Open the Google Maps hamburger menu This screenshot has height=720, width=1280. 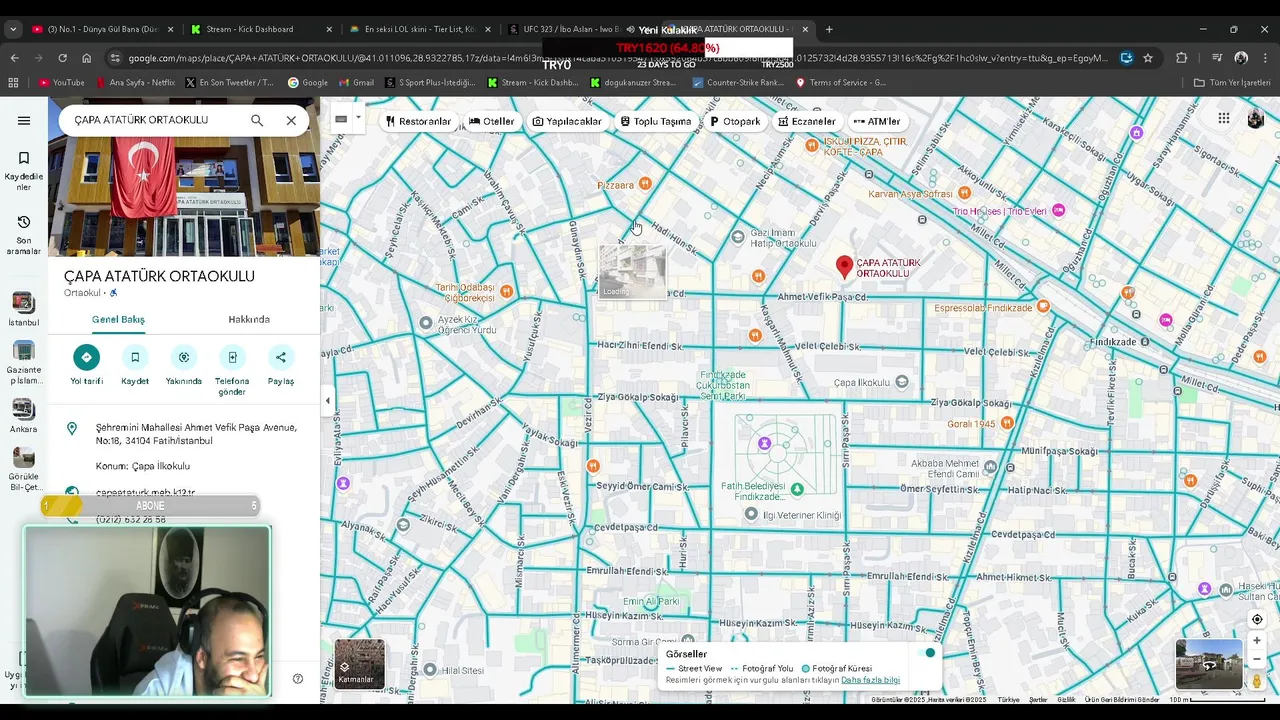(24, 121)
